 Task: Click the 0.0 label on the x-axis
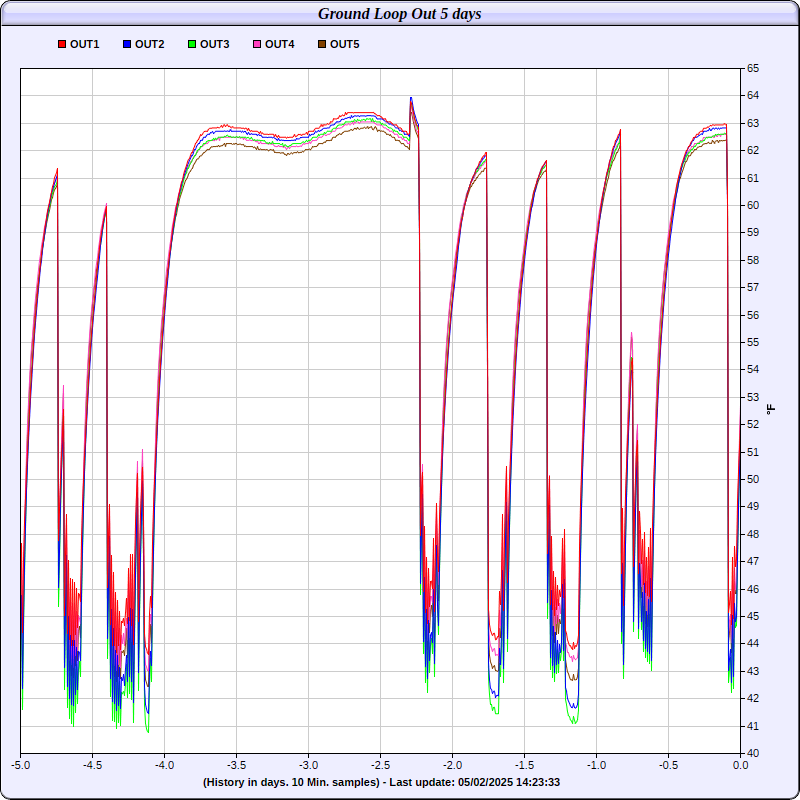[x=740, y=765]
